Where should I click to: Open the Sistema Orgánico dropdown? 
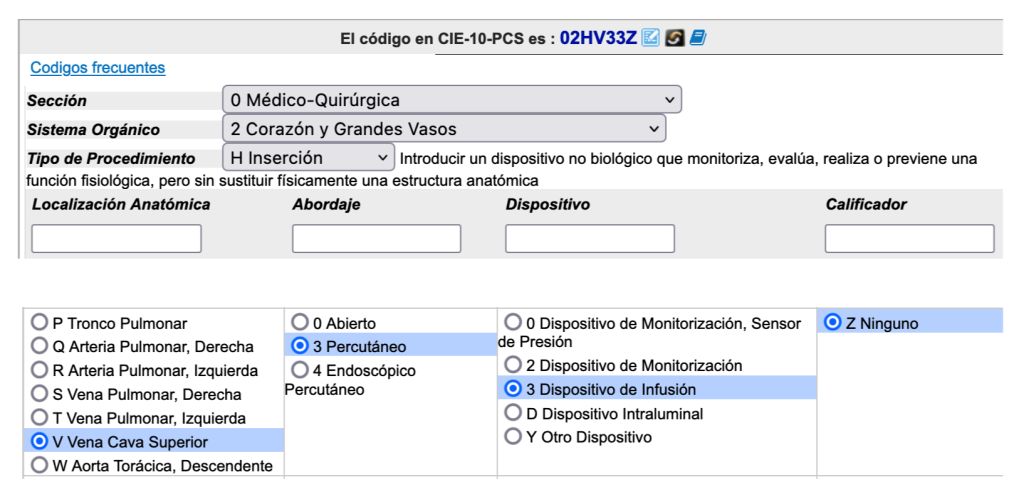(x=443, y=129)
